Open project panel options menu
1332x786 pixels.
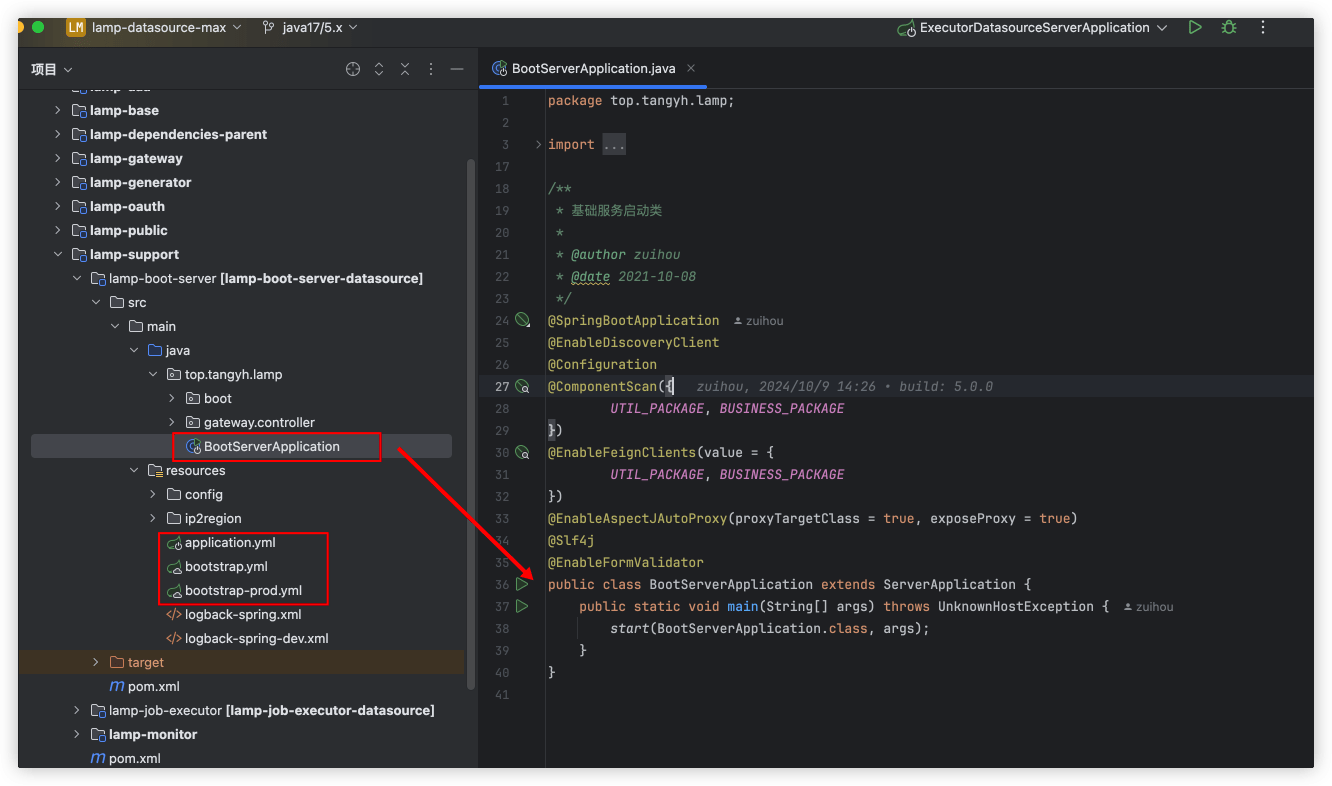431,69
